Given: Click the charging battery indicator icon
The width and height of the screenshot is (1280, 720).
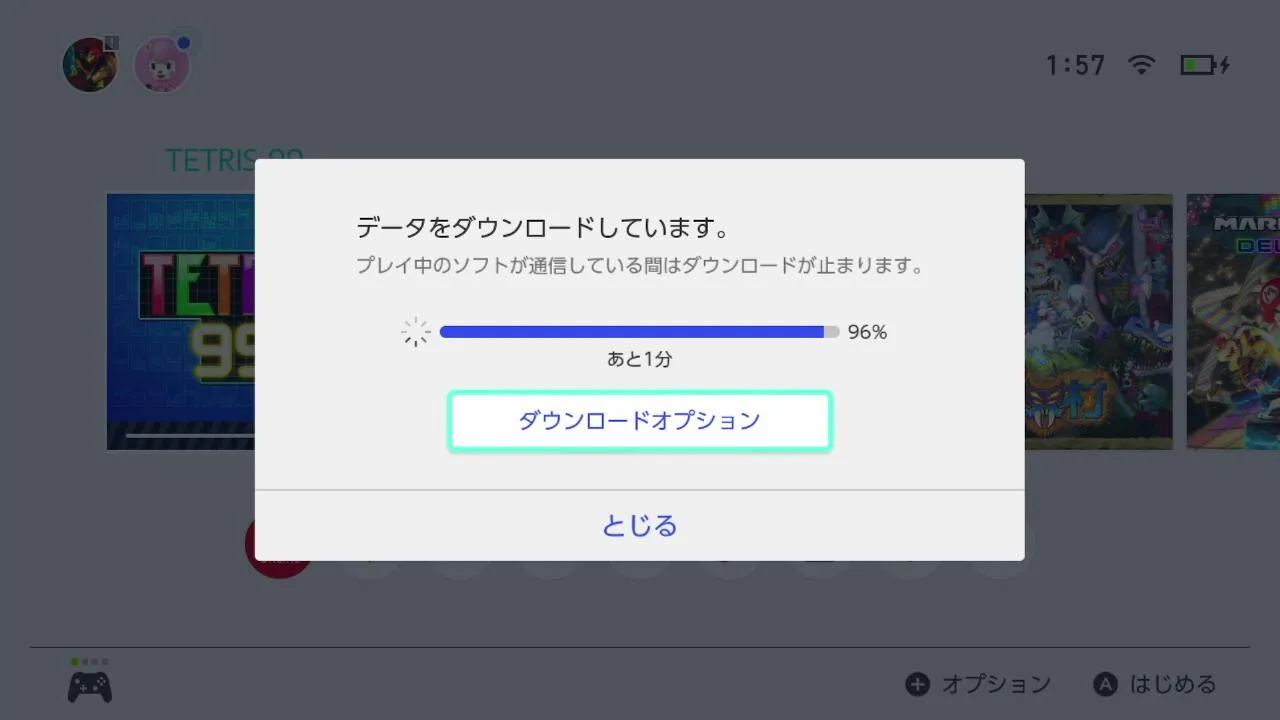Looking at the screenshot, I should 1204,65.
